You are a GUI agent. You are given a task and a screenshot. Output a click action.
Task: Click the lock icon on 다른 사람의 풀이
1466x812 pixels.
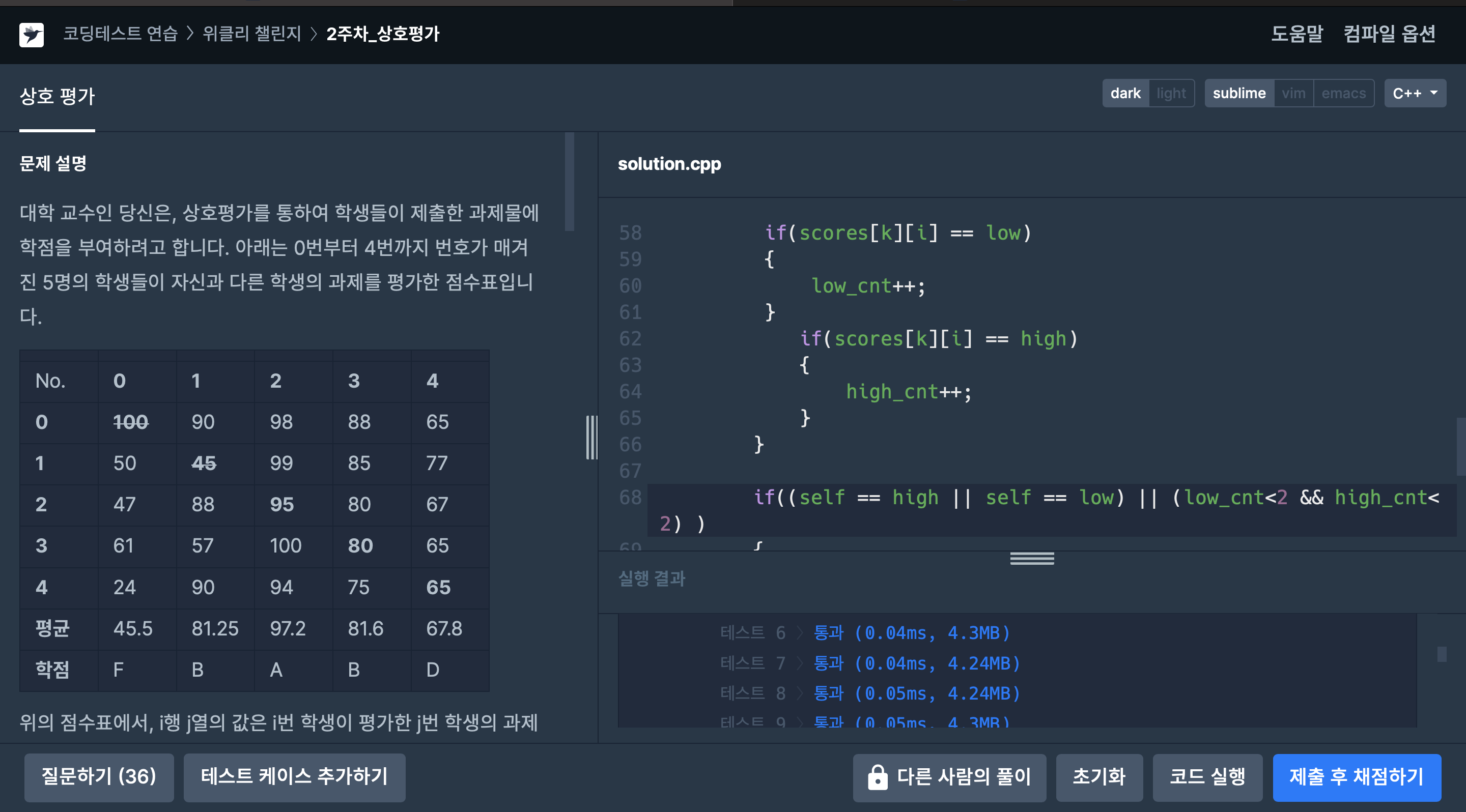pyautogui.click(x=877, y=777)
